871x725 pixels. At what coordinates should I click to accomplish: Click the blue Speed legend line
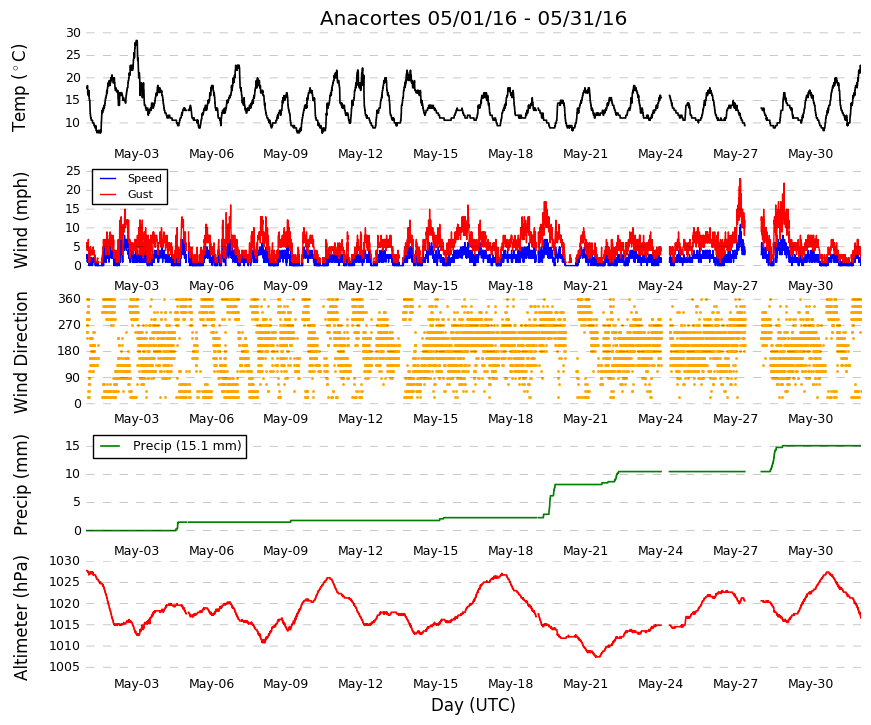[107, 178]
